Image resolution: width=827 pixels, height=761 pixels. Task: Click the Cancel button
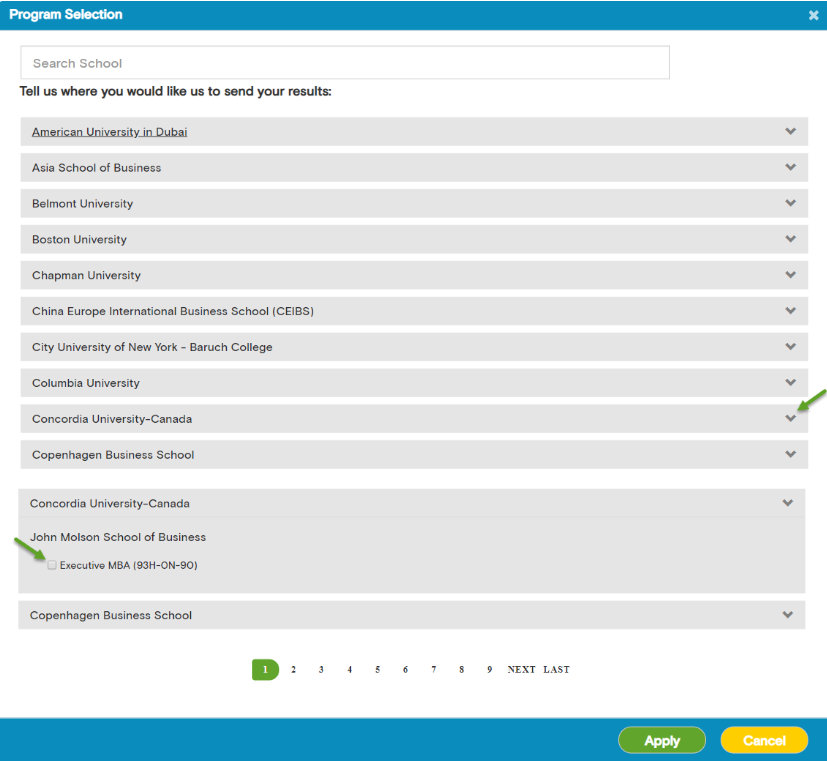pyautogui.click(x=763, y=740)
